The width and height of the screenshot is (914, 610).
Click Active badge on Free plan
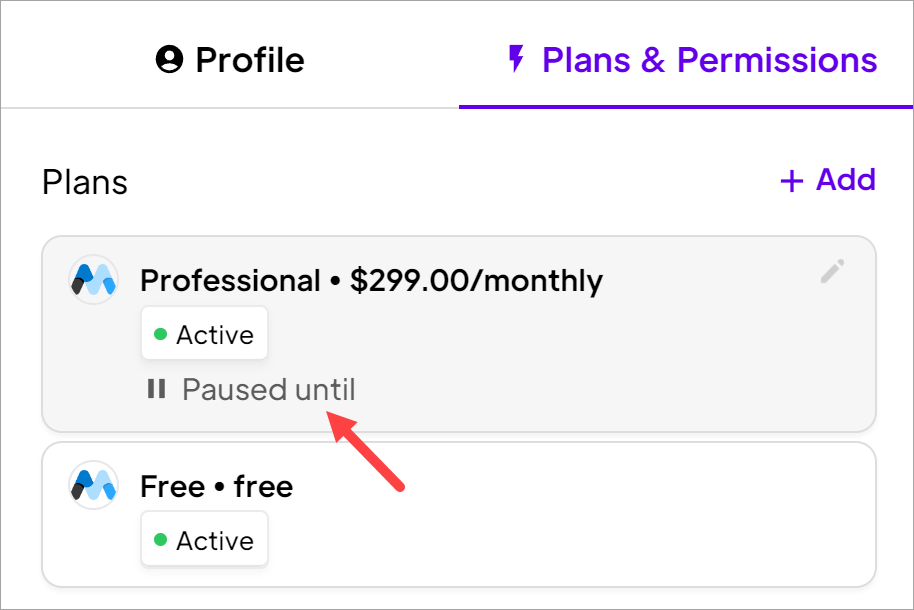click(x=205, y=539)
